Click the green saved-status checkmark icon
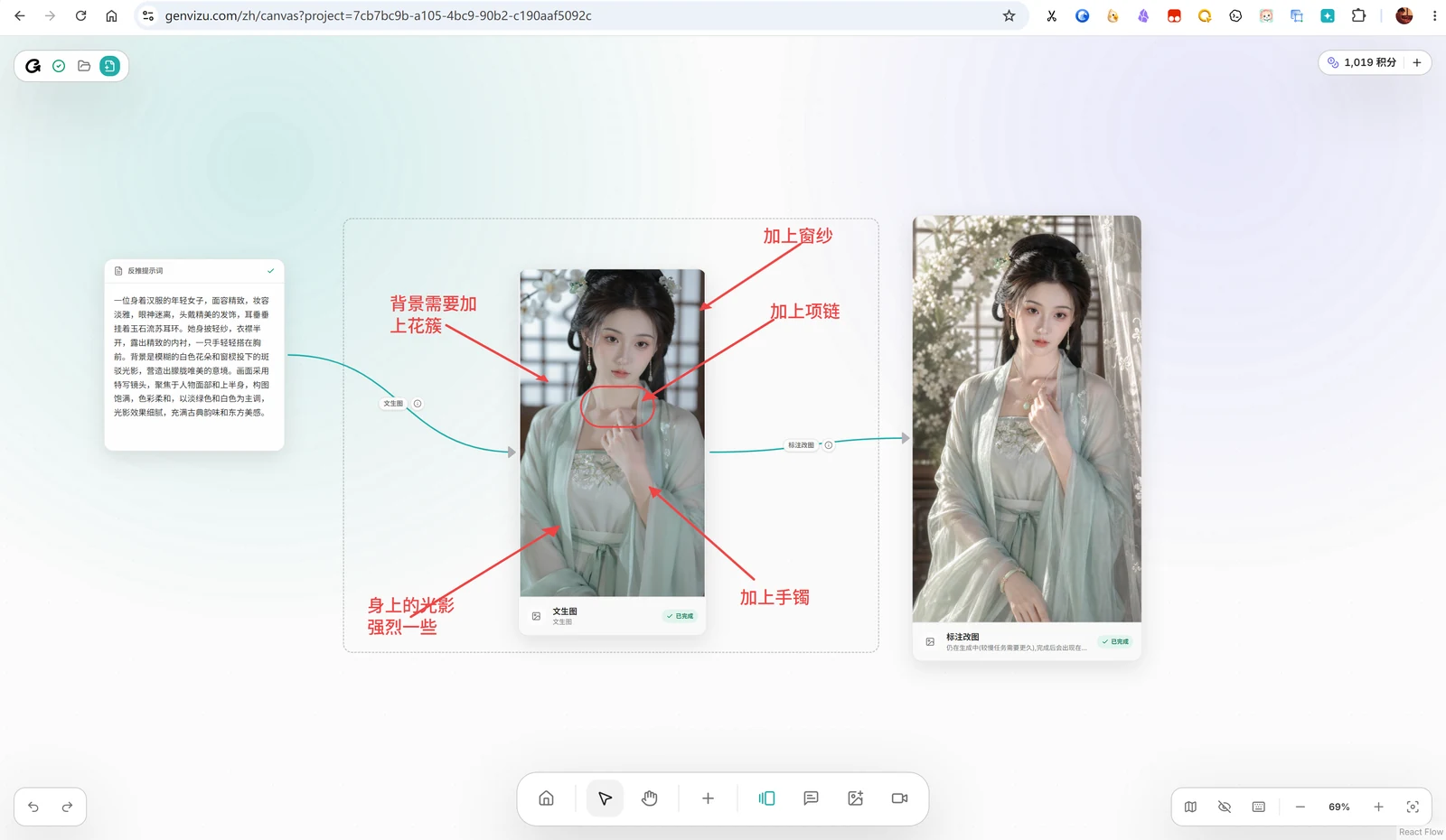Screen dimensions: 1446x840 (59, 66)
